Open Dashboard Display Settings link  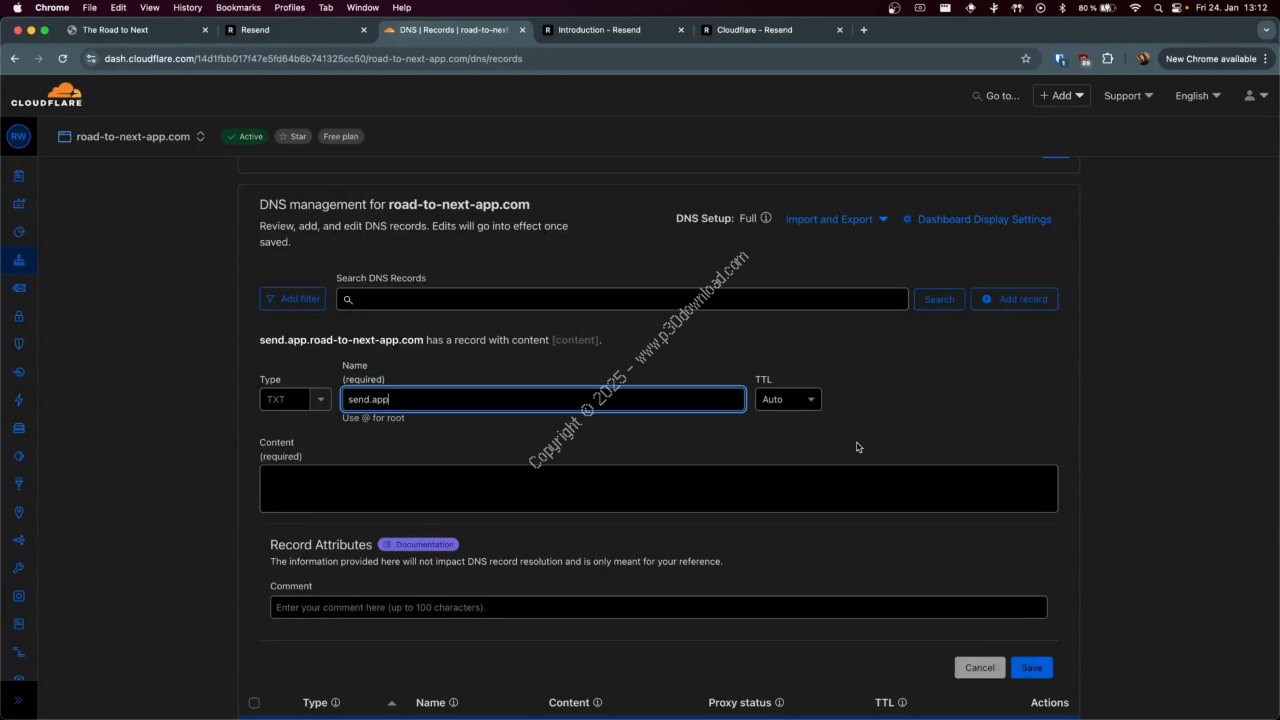tap(977, 219)
